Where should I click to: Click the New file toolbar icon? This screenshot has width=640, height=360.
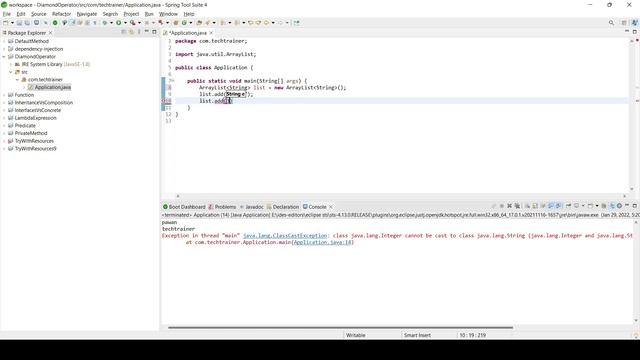6,23
